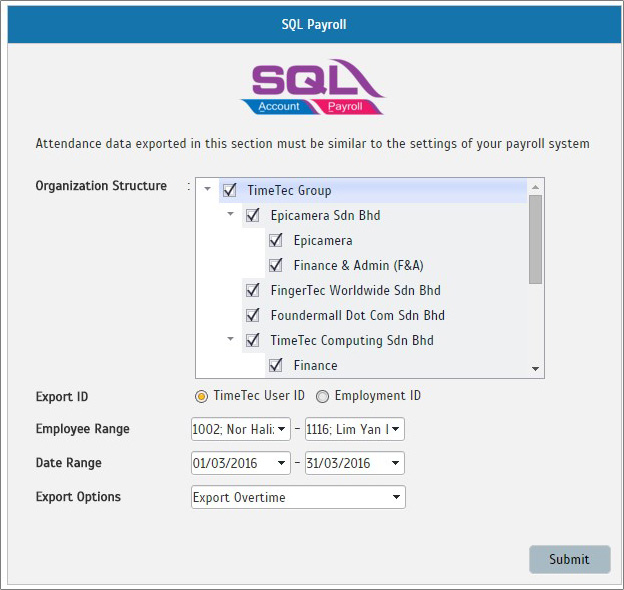Select the TimeTec Computing Sdn Bhd label
The width and height of the screenshot is (624, 590).
352,341
